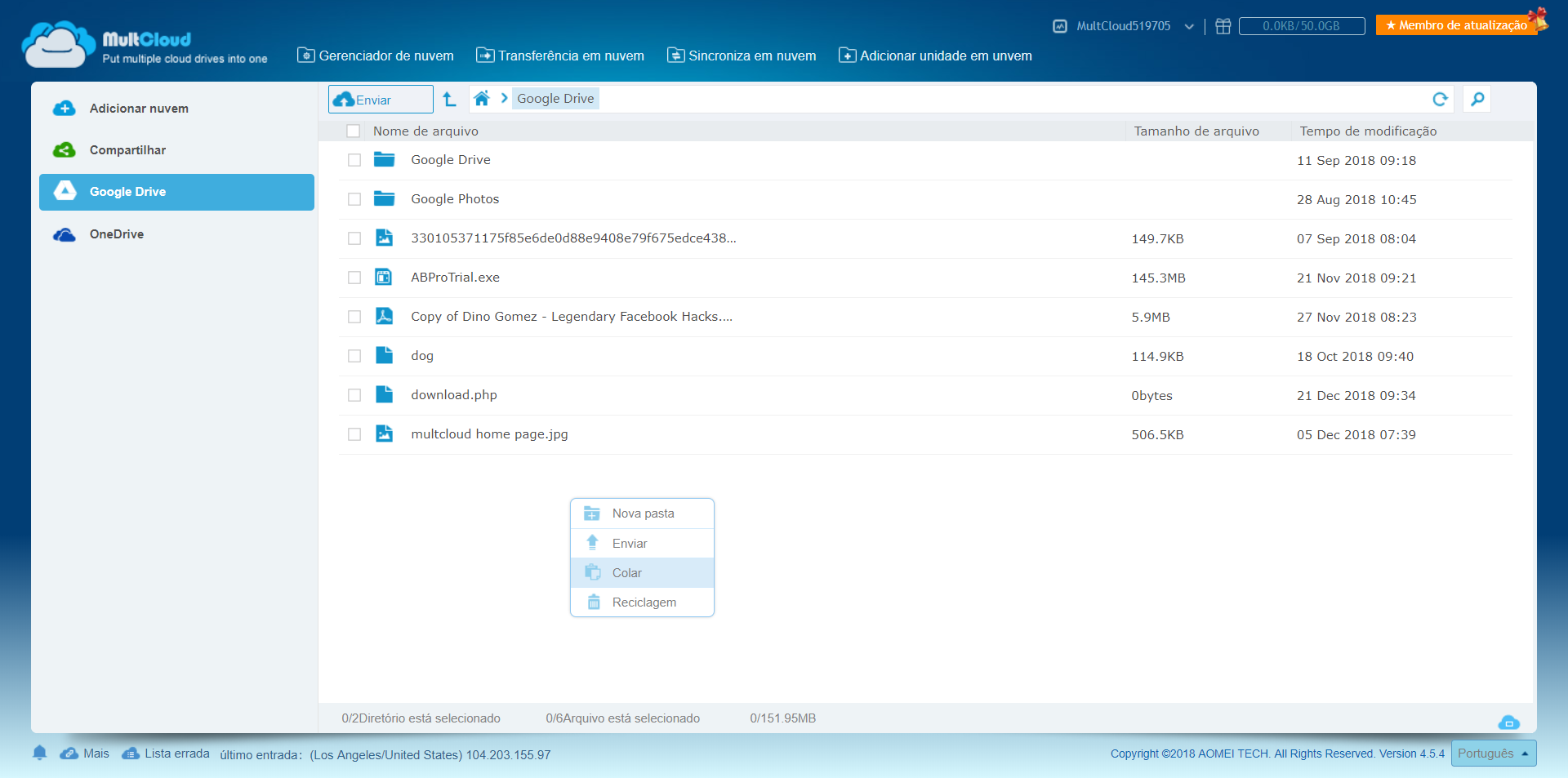Image resolution: width=1568 pixels, height=778 pixels.
Task: Click the 0/2Diretório está selecionado status
Action: coord(421,718)
